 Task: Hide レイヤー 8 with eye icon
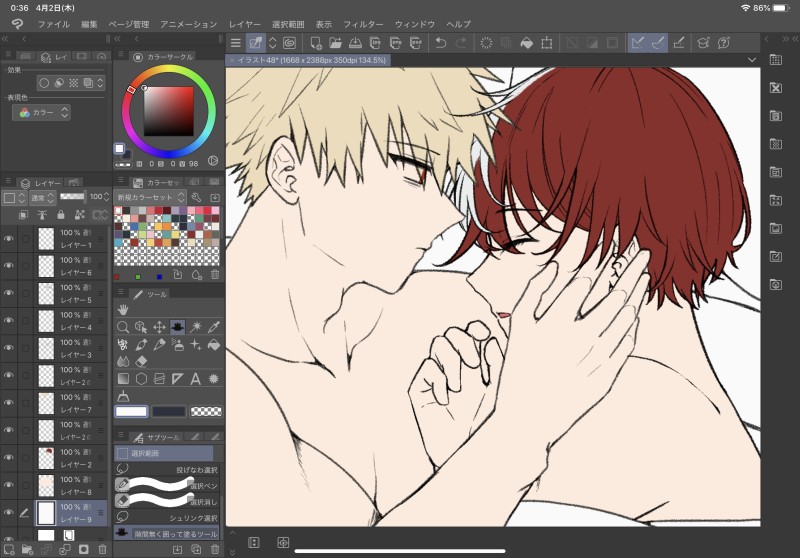[x=9, y=485]
